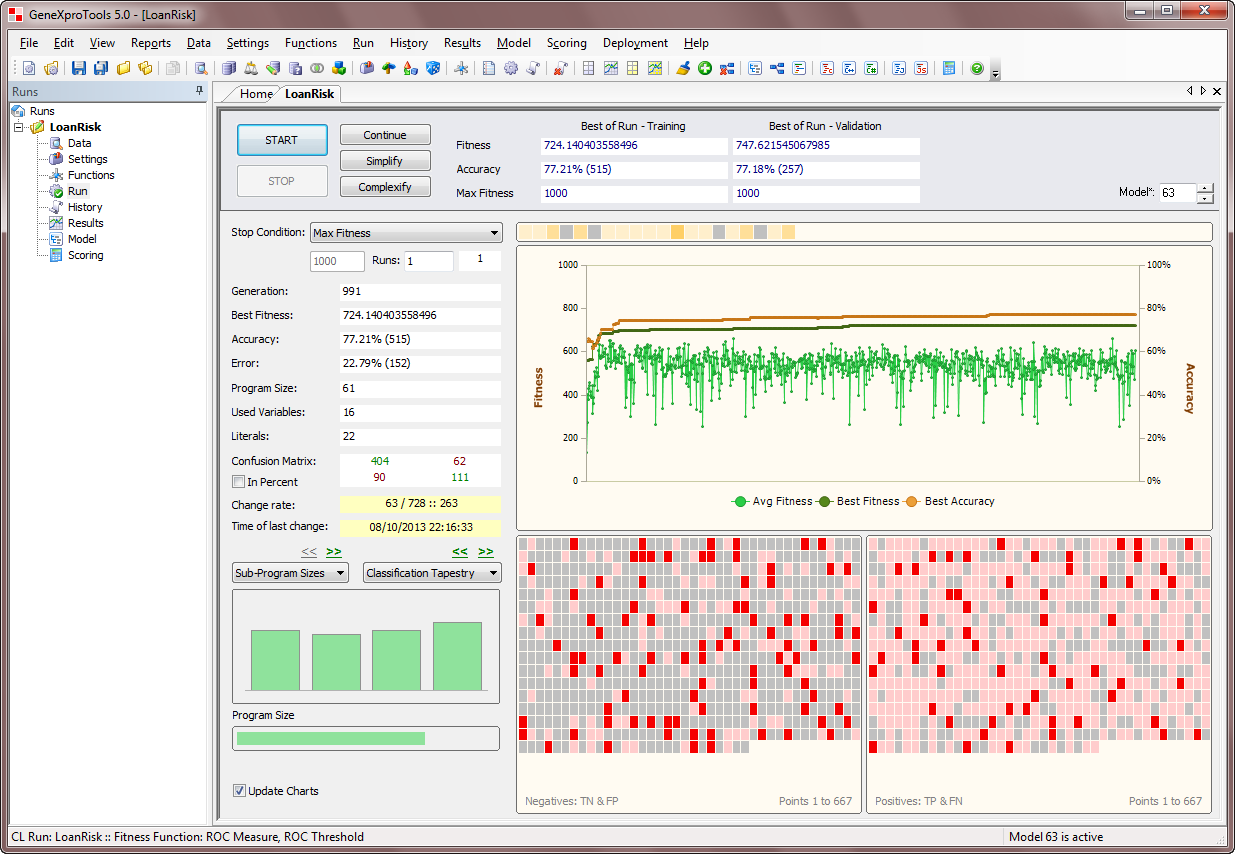Click the Save floppy disk toolbar icon
Image resolution: width=1235 pixels, height=854 pixels.
click(x=79, y=68)
